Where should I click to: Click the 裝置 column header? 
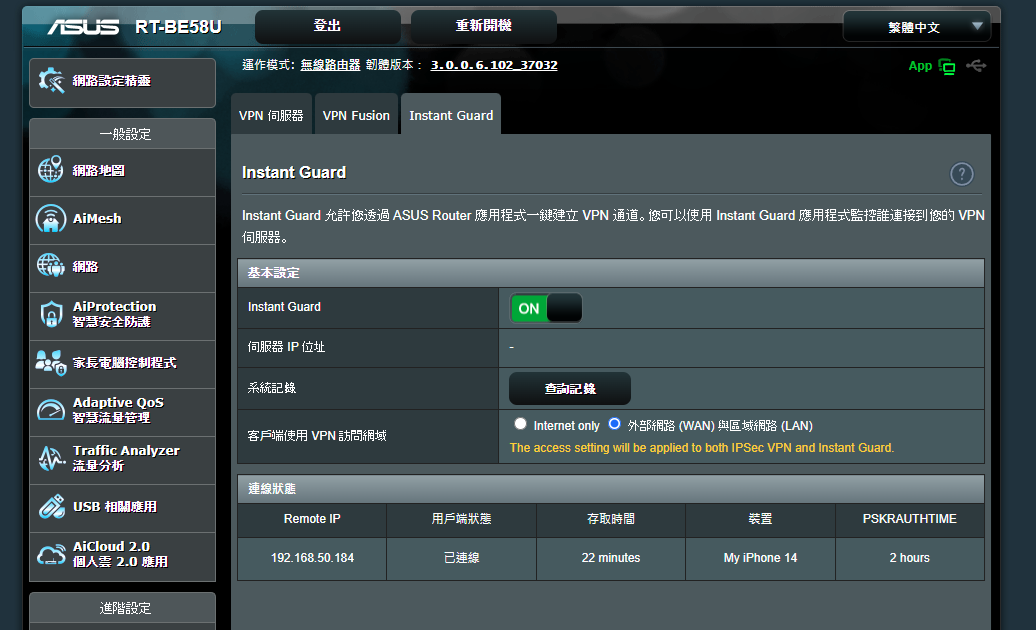pyautogui.click(x=760, y=519)
